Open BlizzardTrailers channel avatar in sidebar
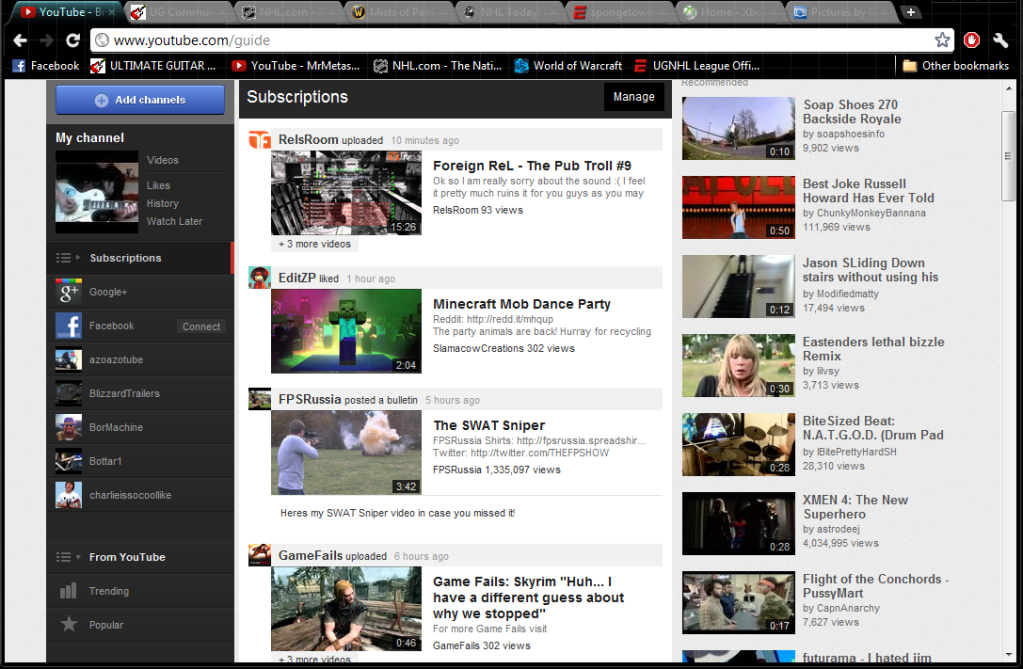The height and width of the screenshot is (669, 1023). click(x=68, y=394)
